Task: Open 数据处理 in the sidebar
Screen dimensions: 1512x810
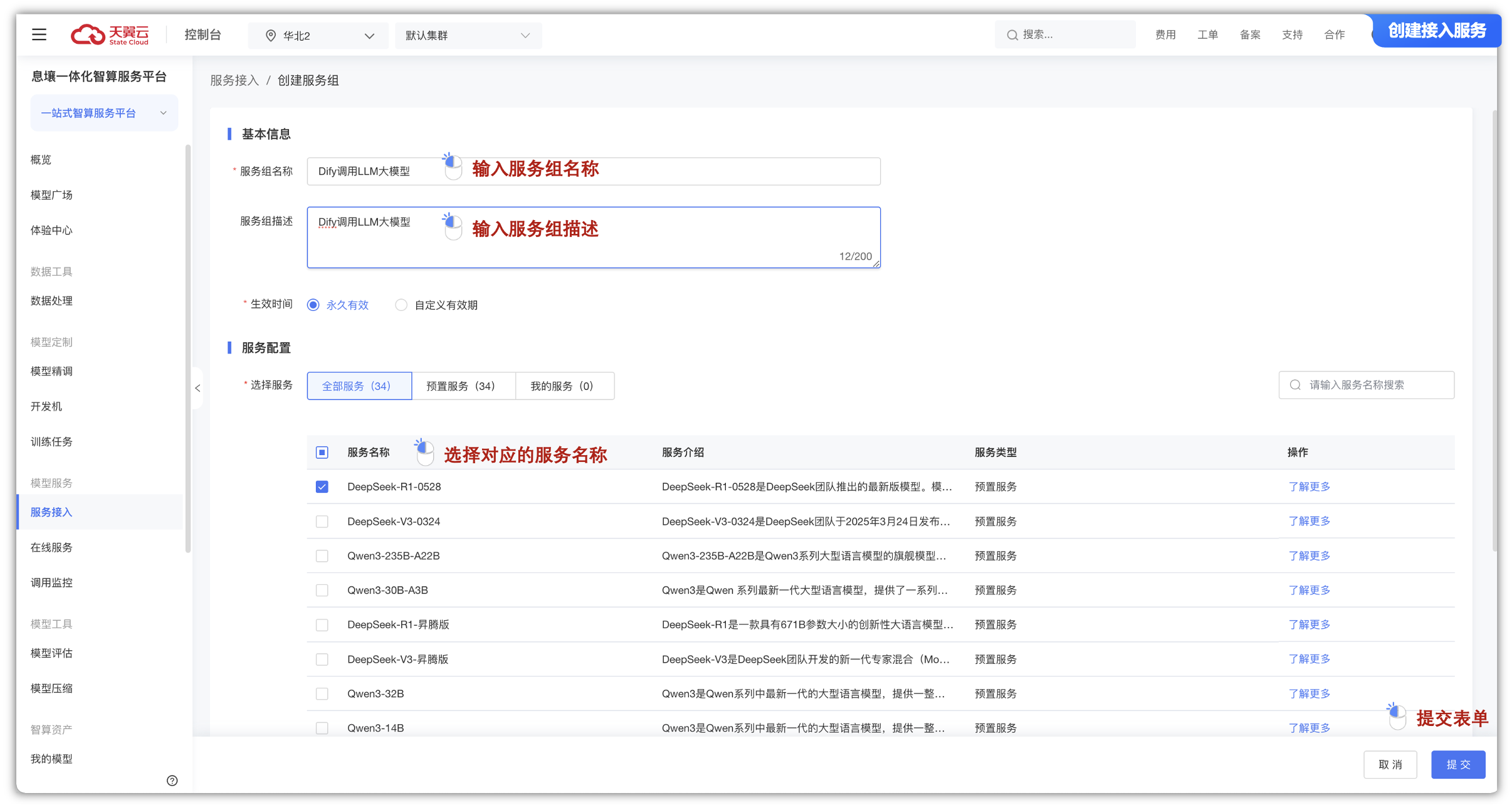Action: pyautogui.click(x=51, y=301)
